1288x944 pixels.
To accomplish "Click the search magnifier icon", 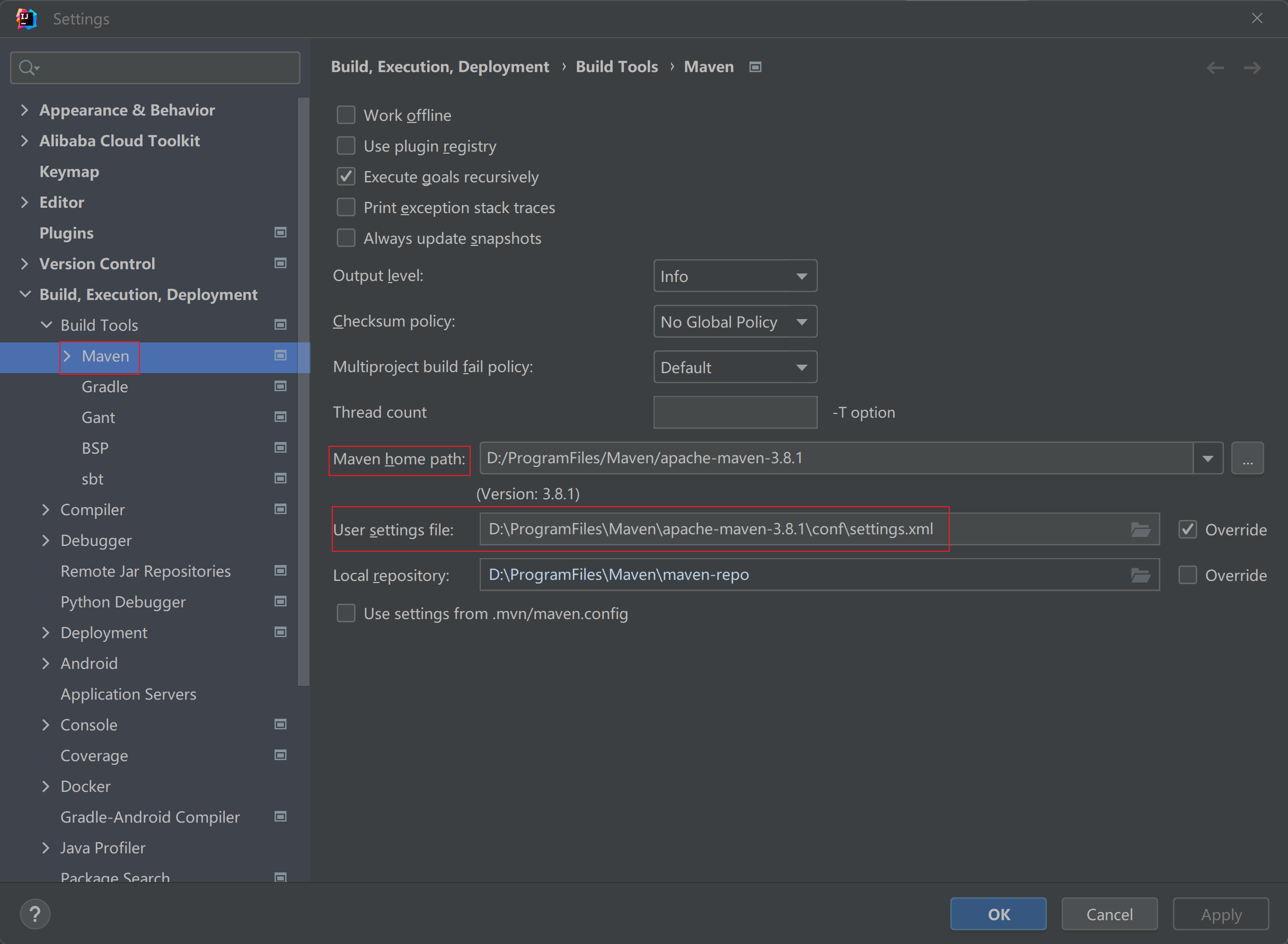I will (27, 68).
